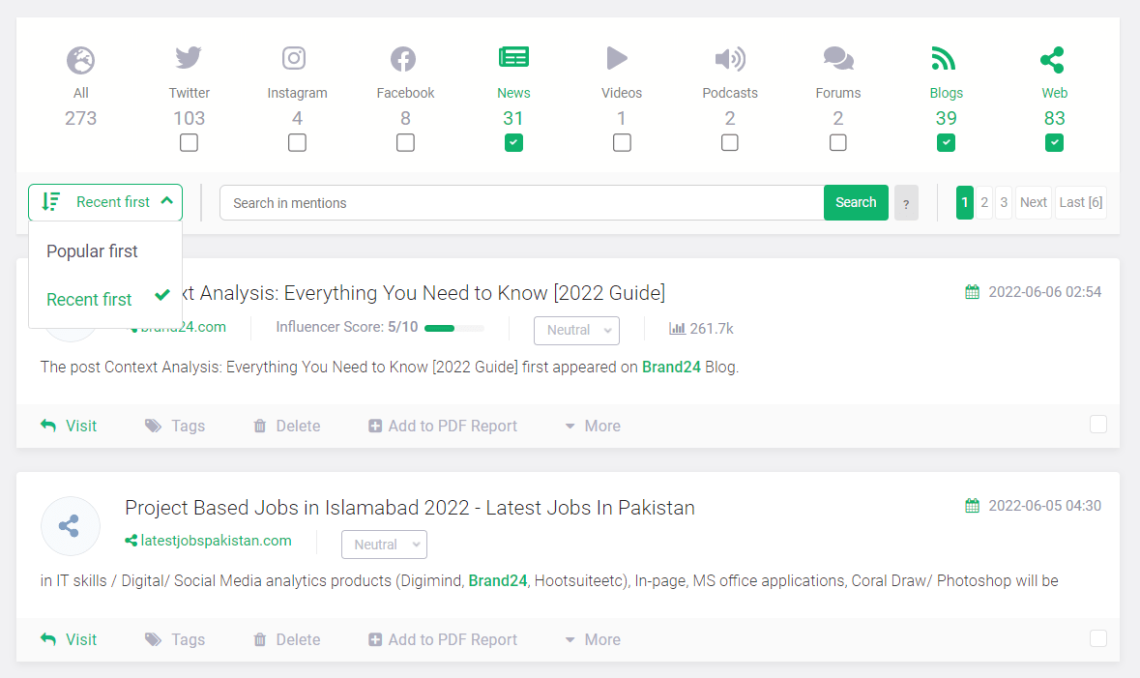The image size is (1140, 678).
Task: Go to page 2 of results
Action: 984,202
